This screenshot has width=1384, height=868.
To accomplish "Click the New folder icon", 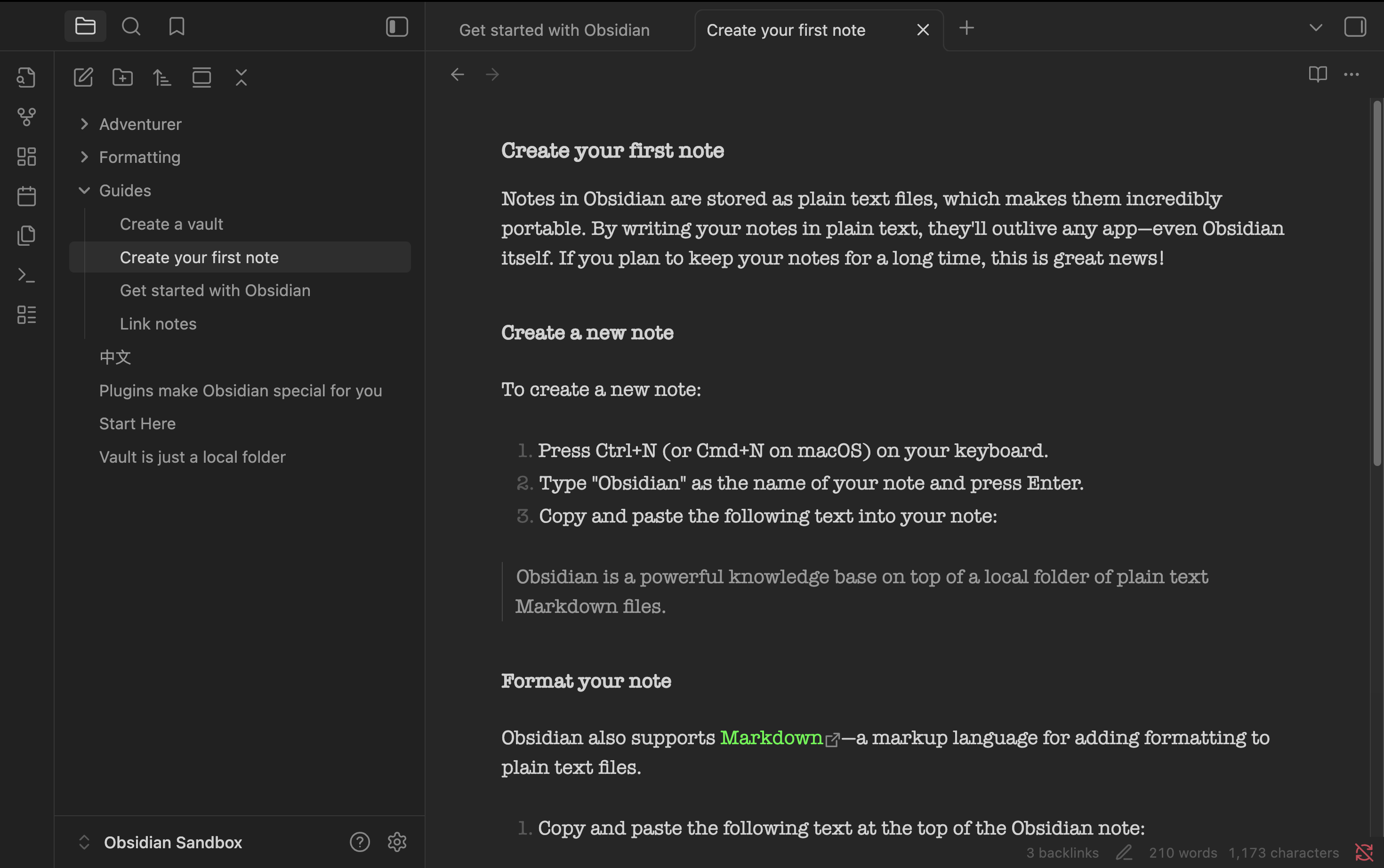I will [122, 77].
